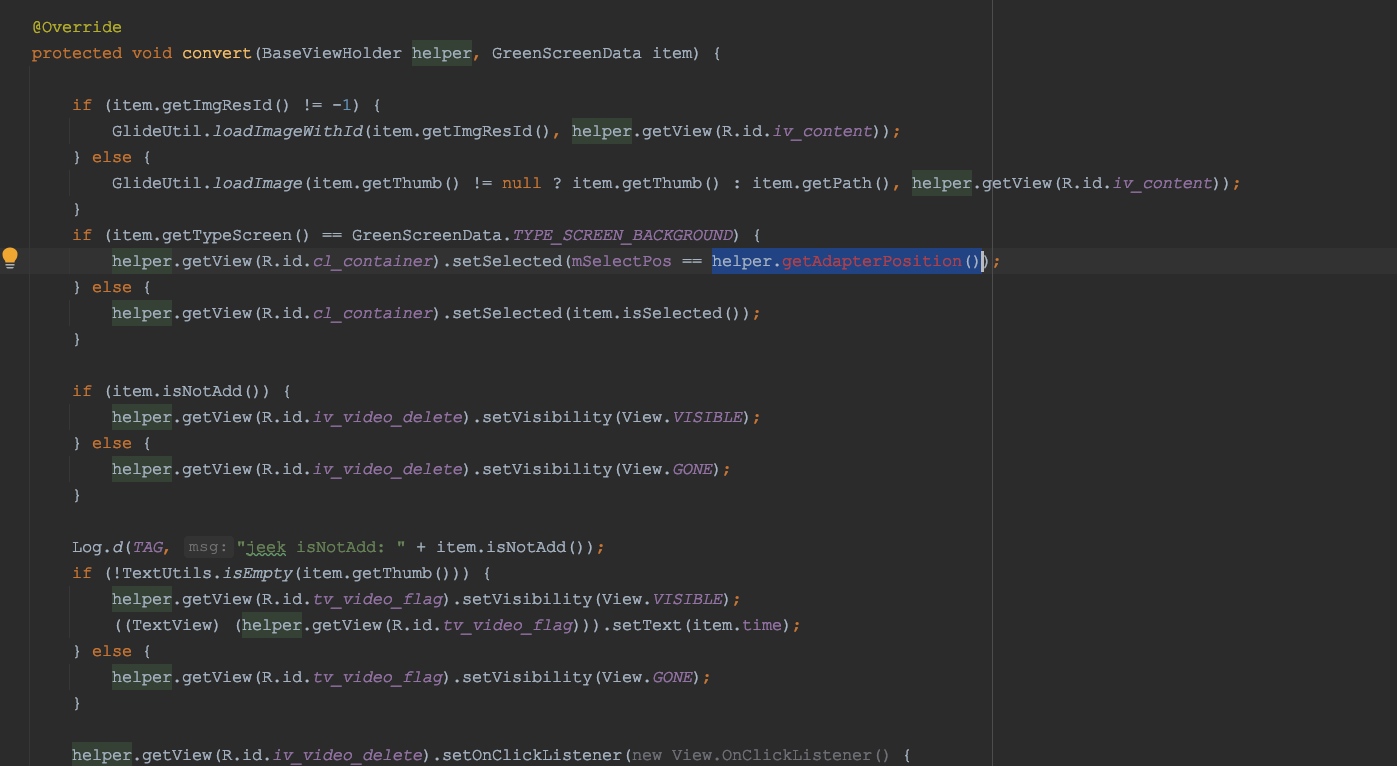This screenshot has width=1397, height=766.
Task: Click the setOnClickListener method call
Action: pos(532,755)
